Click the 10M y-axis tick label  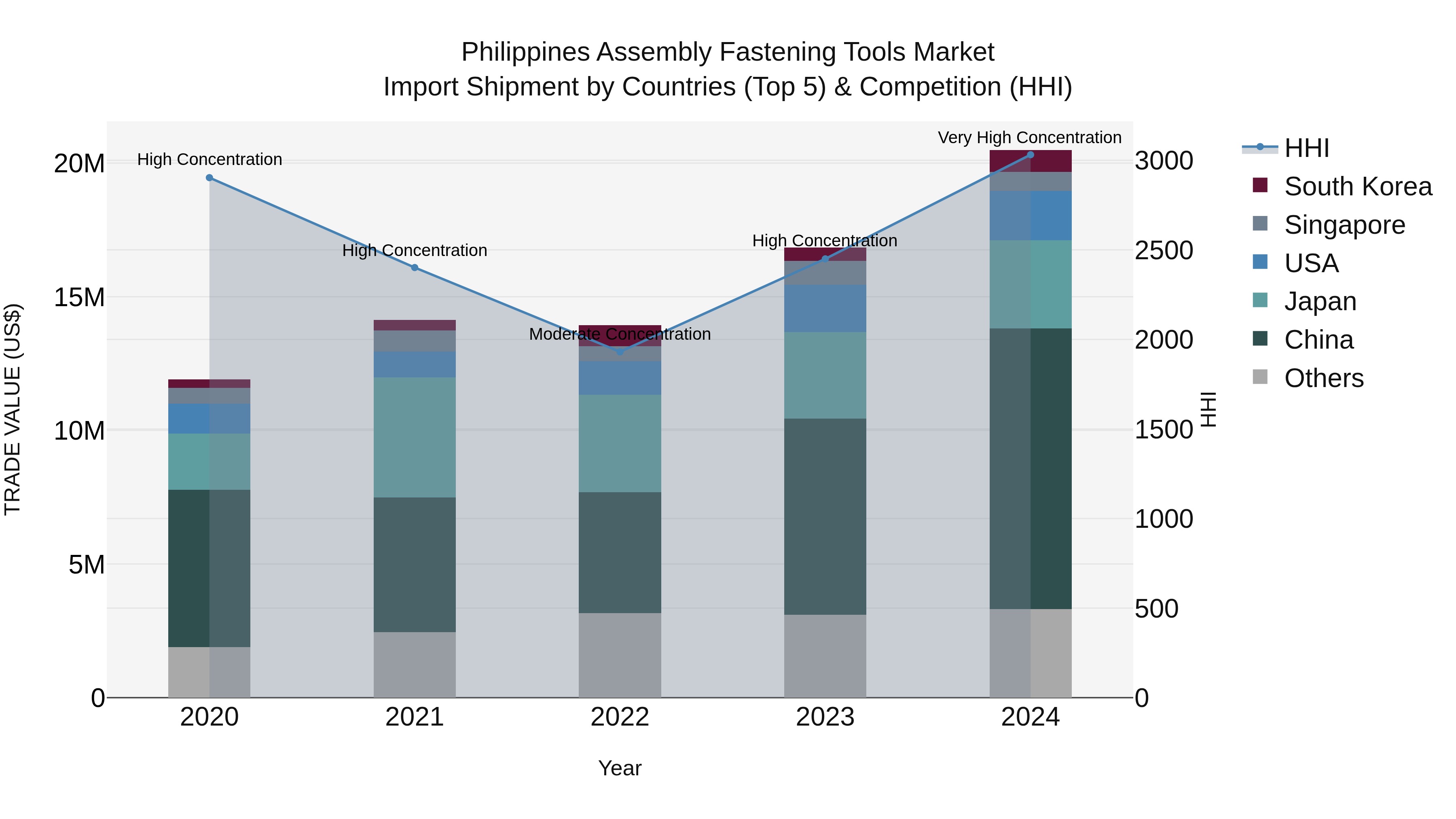(x=79, y=431)
